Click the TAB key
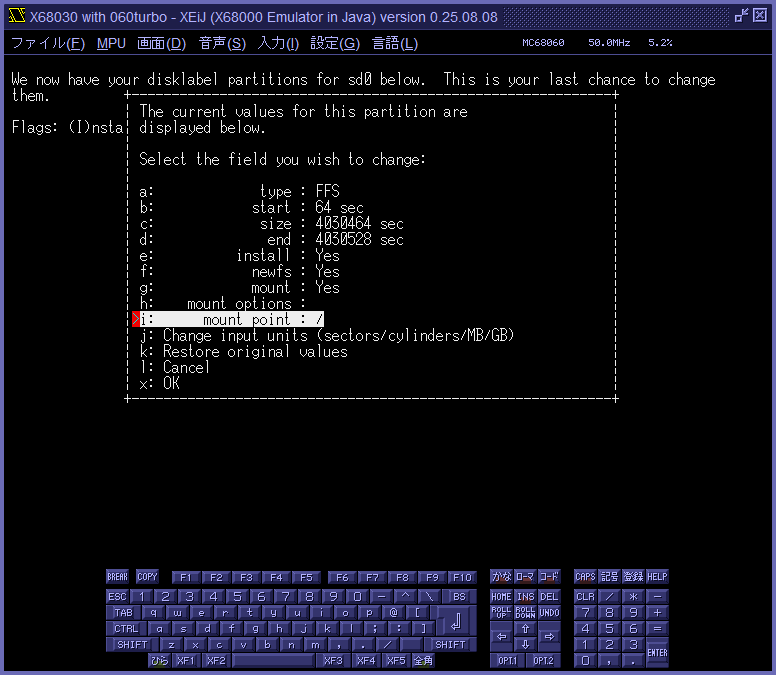776x675 pixels. tap(124, 613)
